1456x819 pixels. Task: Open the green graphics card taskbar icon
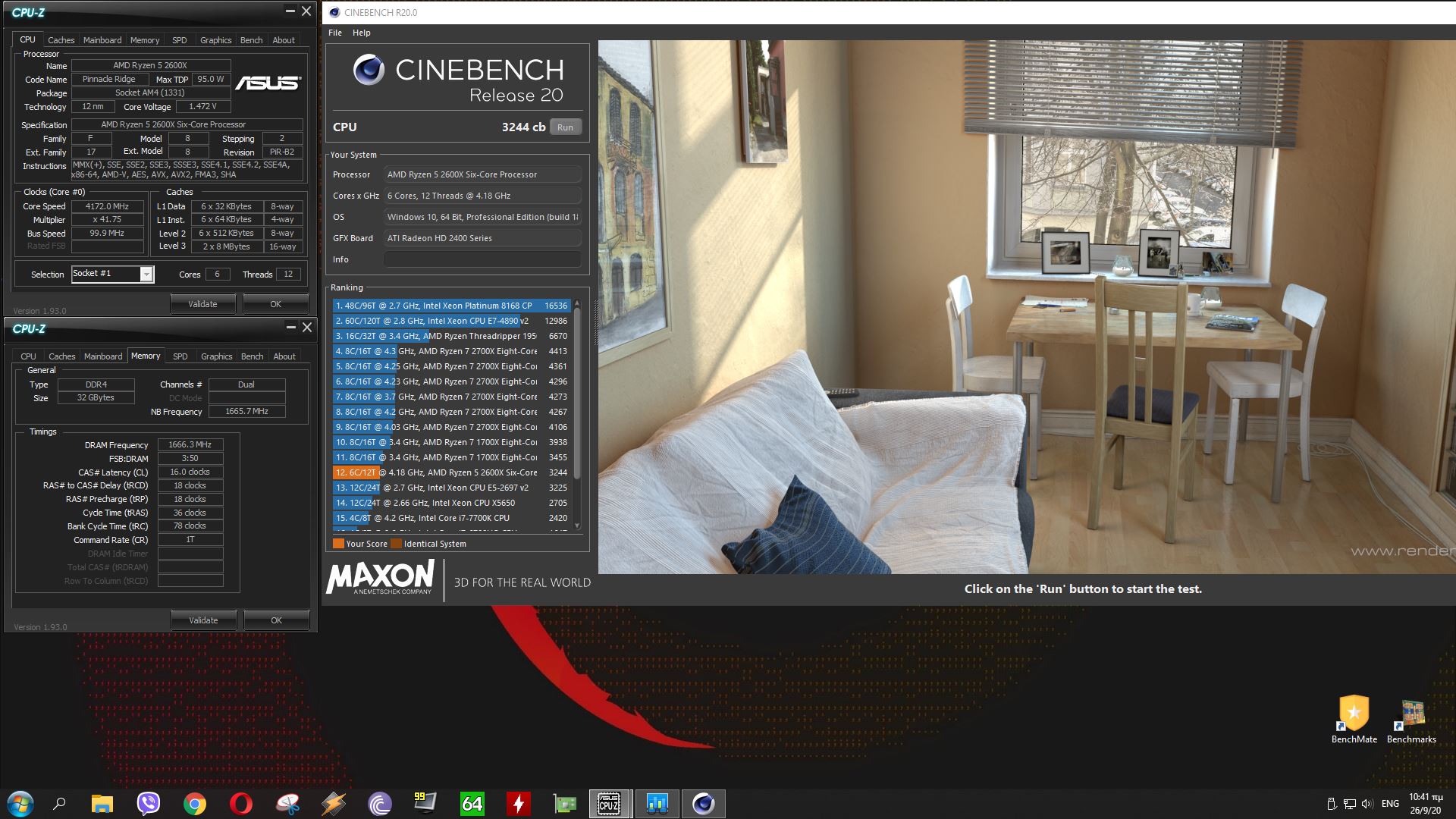(565, 804)
